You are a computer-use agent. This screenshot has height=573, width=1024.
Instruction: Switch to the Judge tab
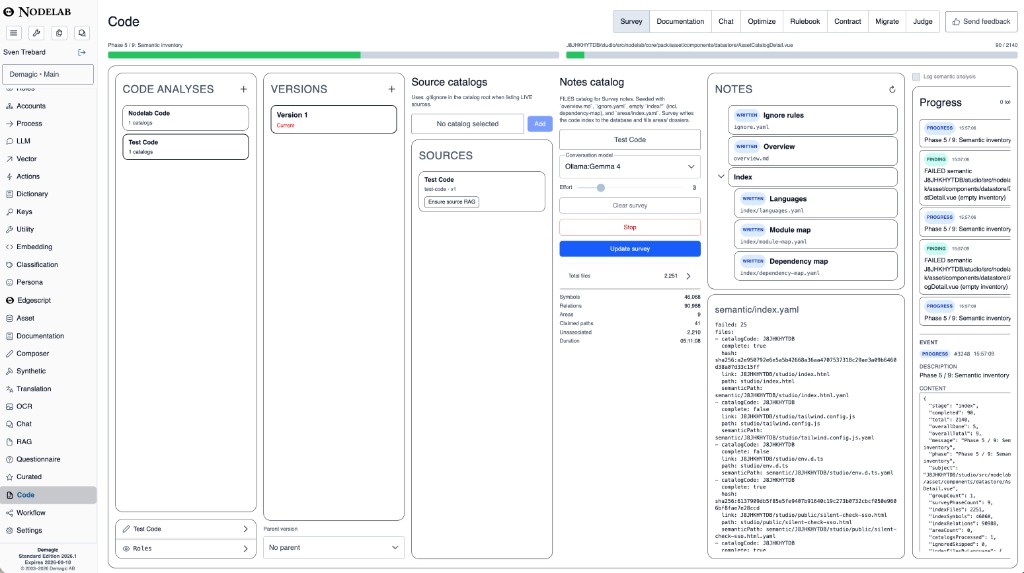(923, 22)
